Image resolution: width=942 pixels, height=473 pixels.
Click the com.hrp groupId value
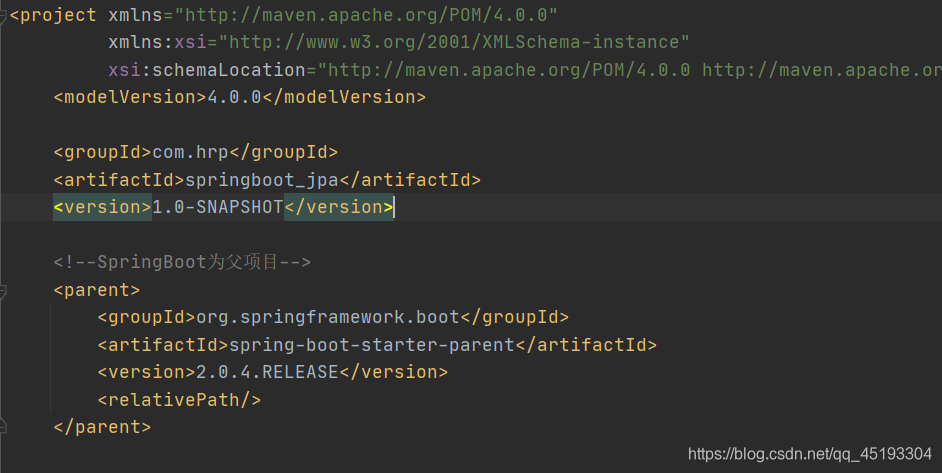[x=190, y=153]
